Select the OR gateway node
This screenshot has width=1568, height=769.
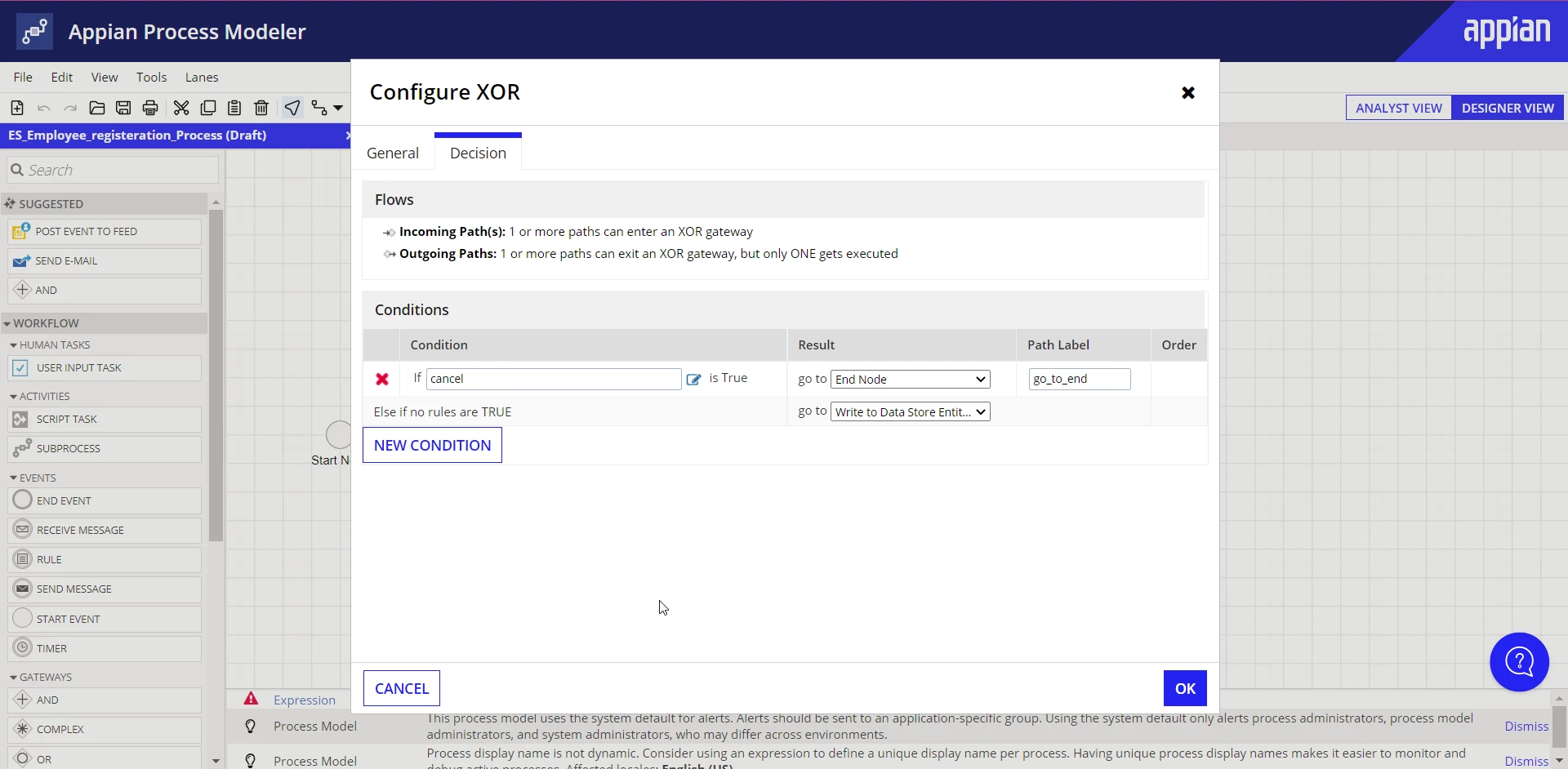tap(105, 759)
